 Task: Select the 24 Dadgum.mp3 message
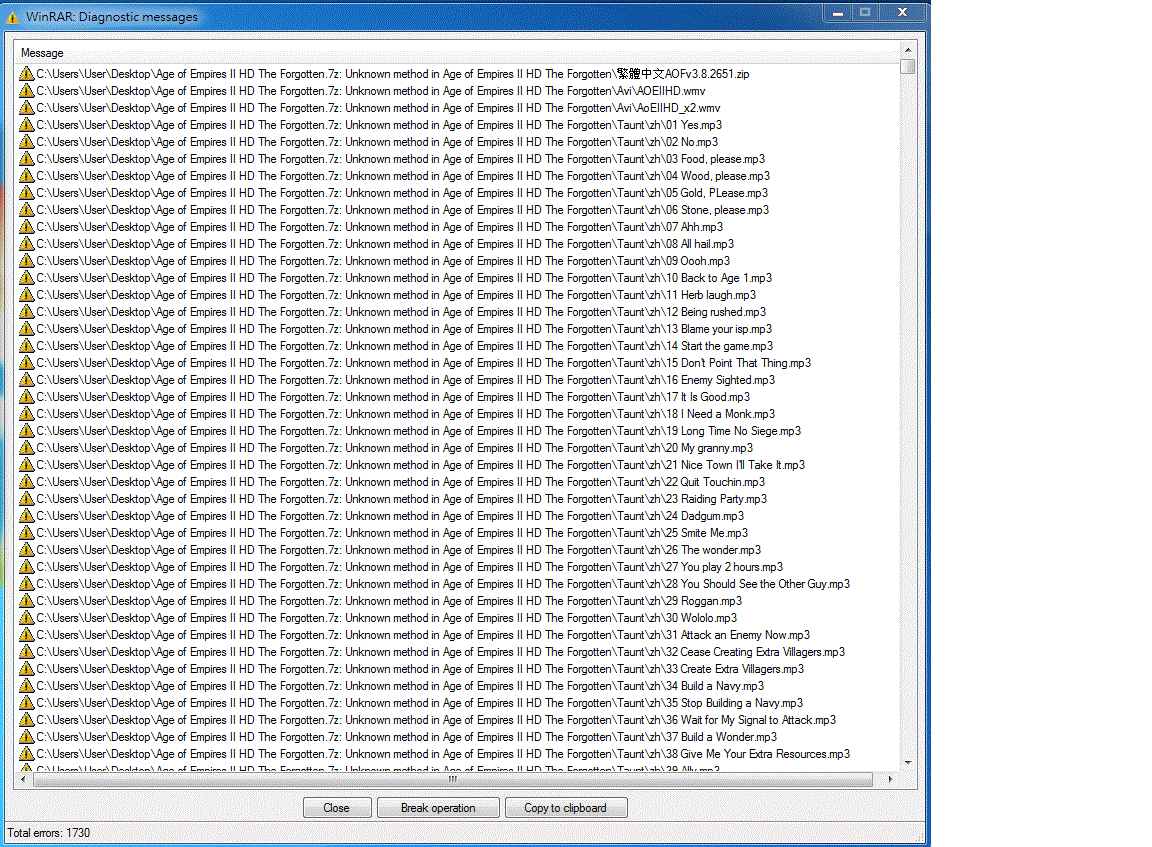pyautogui.click(x=382, y=516)
